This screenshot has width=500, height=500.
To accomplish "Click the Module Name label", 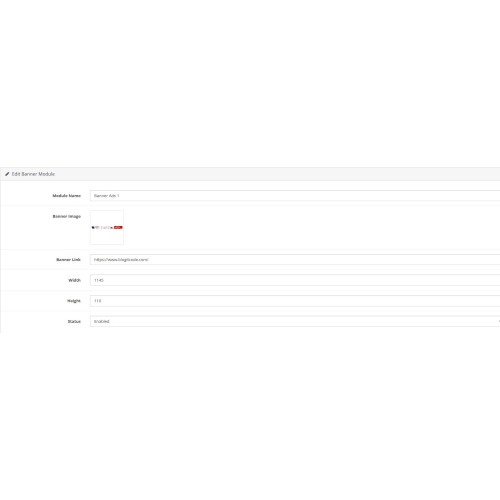I will point(67,196).
